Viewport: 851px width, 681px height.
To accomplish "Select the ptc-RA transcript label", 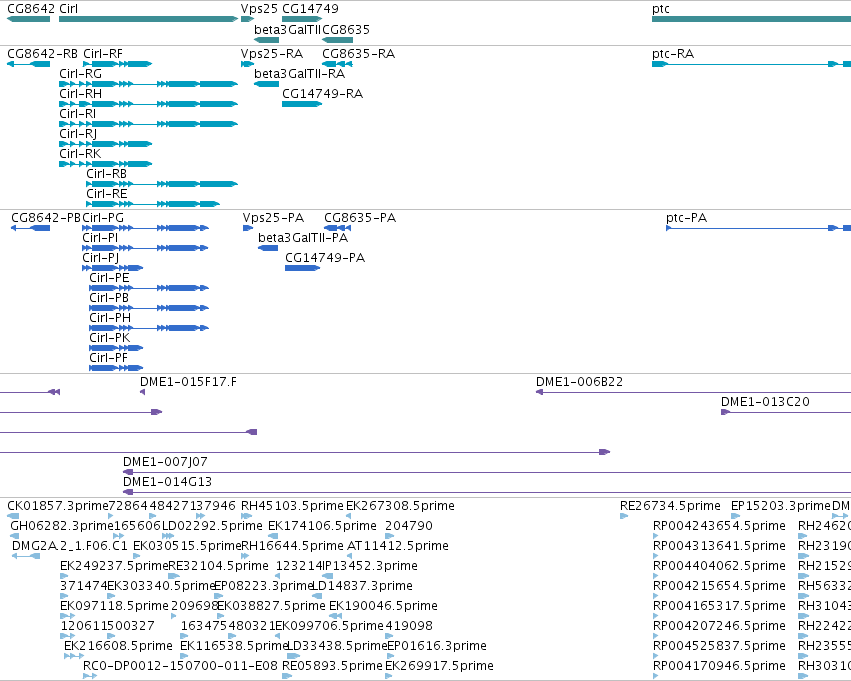I will (673, 54).
